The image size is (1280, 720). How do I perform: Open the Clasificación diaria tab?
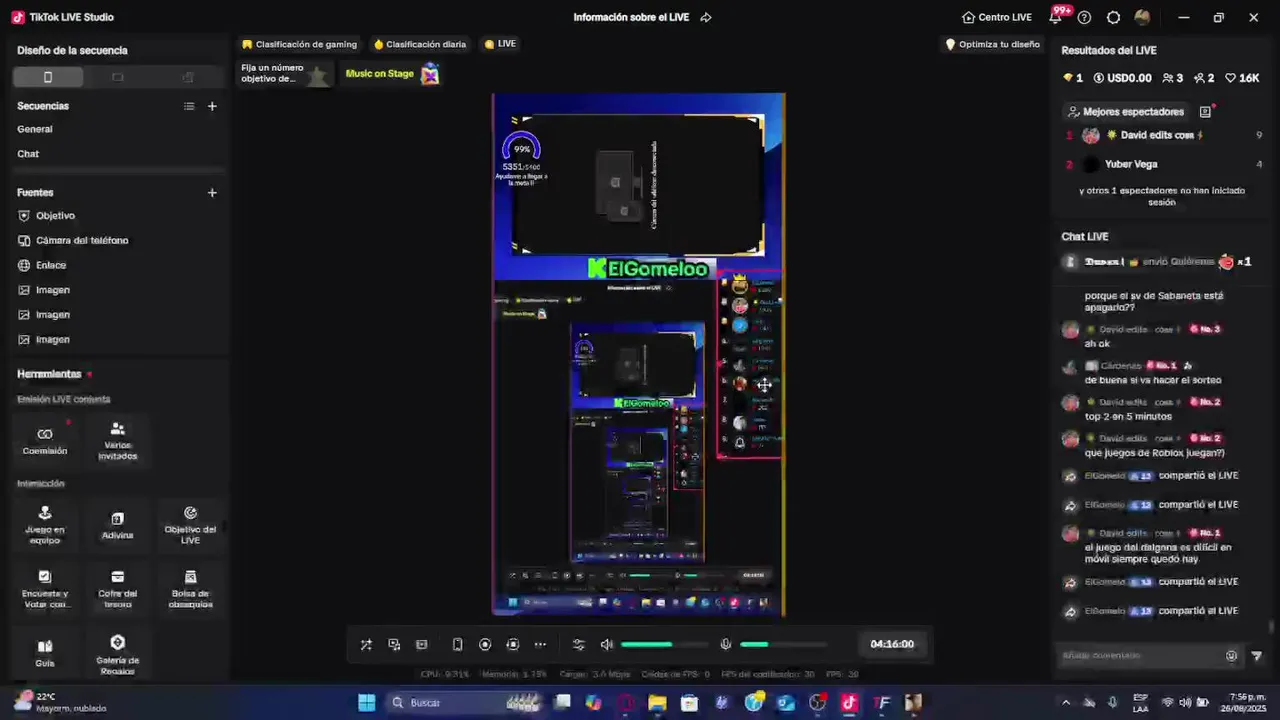point(420,44)
